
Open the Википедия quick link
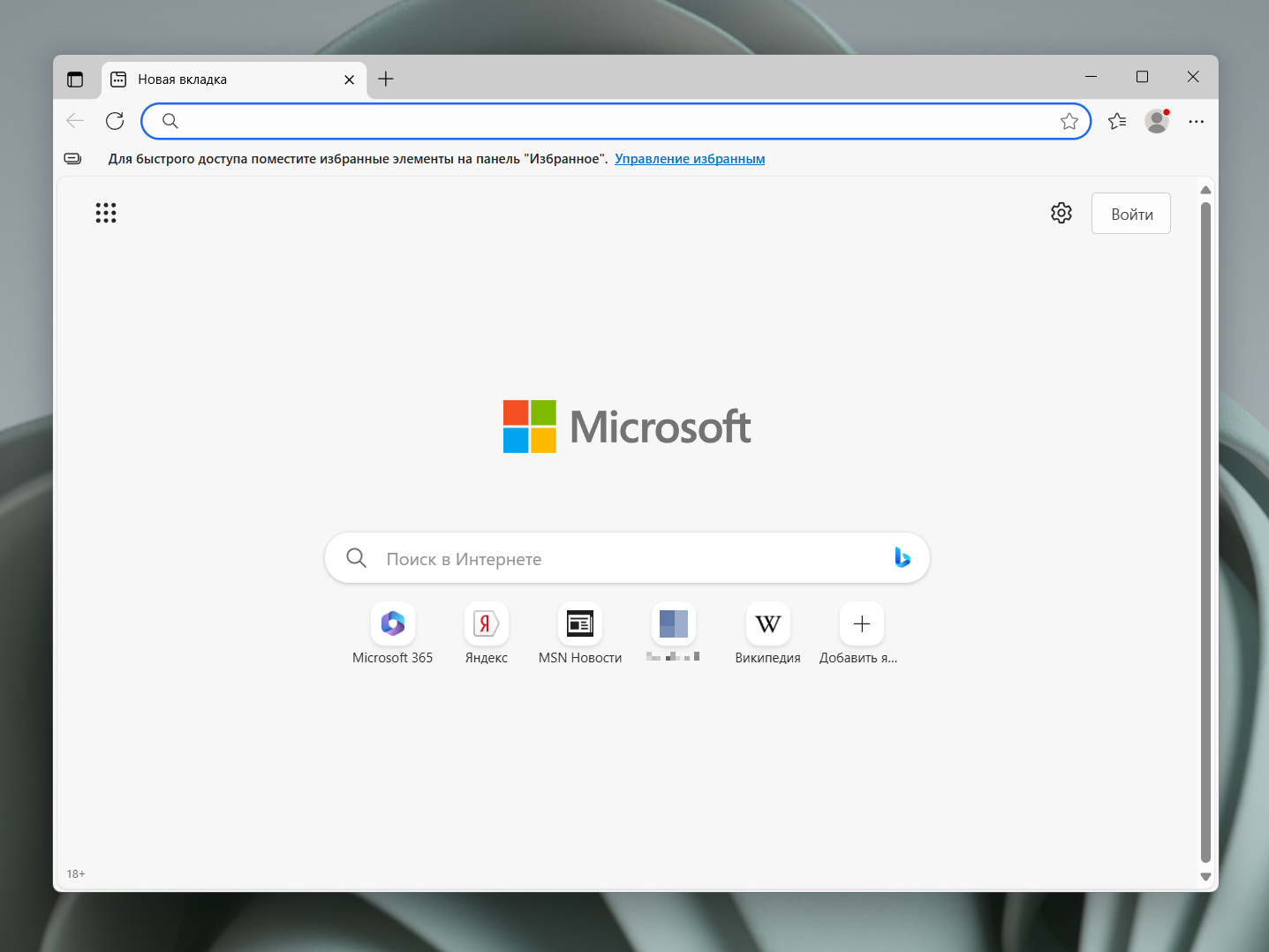click(x=767, y=624)
